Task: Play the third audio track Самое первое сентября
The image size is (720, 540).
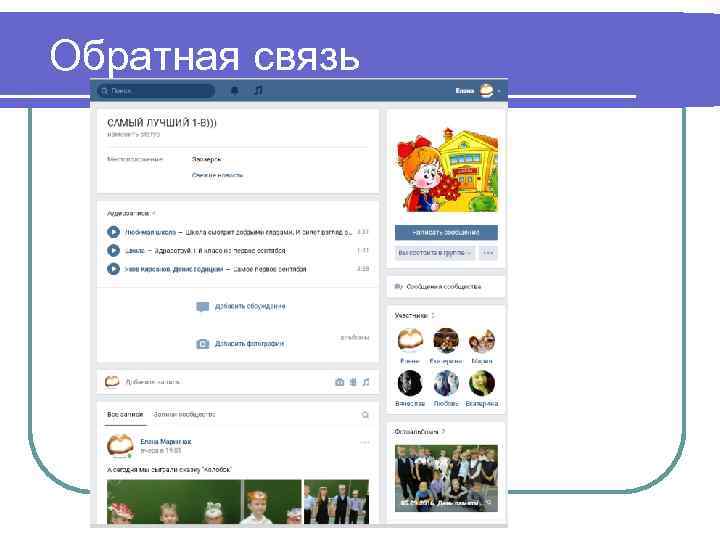Action: pos(113,269)
